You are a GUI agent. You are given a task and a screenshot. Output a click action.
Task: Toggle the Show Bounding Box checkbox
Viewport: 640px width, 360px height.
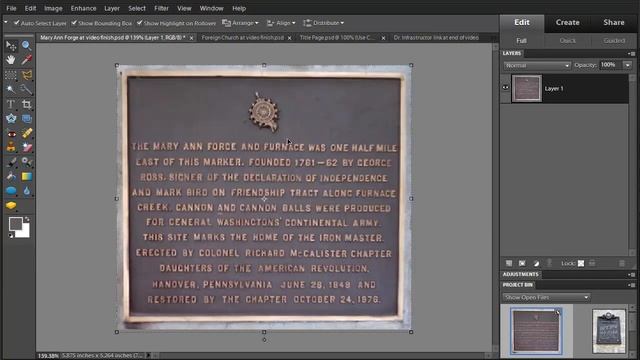[x=74, y=23]
